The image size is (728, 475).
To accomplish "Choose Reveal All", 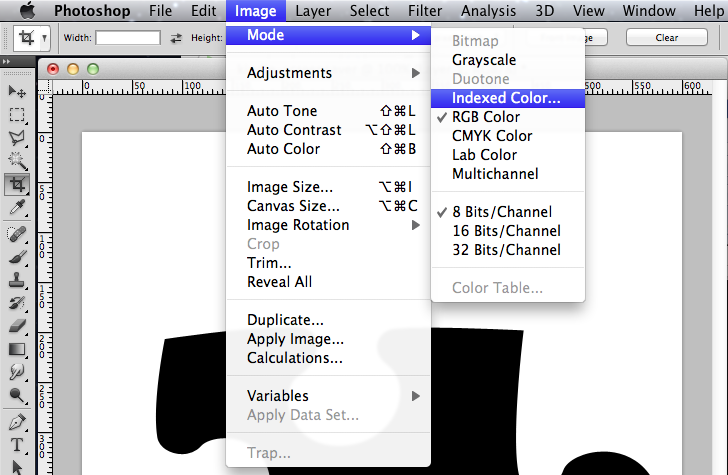I will 329,282.
